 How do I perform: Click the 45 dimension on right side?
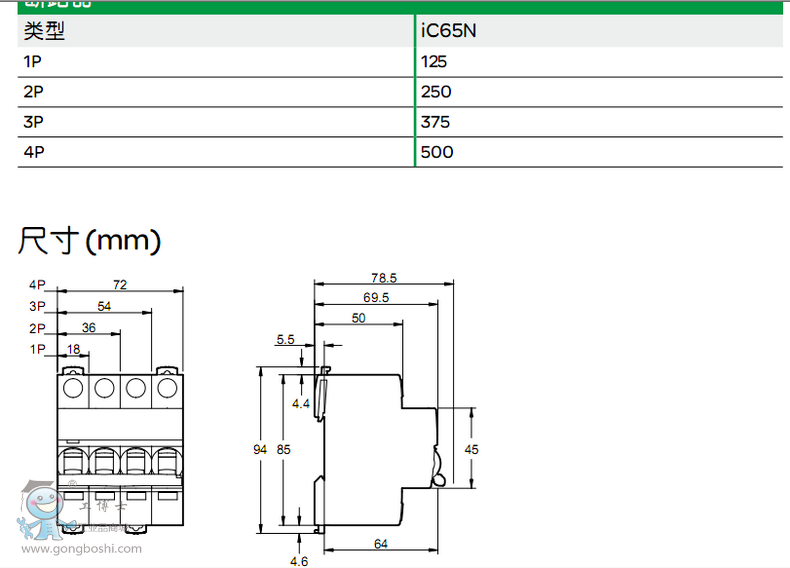click(x=472, y=450)
